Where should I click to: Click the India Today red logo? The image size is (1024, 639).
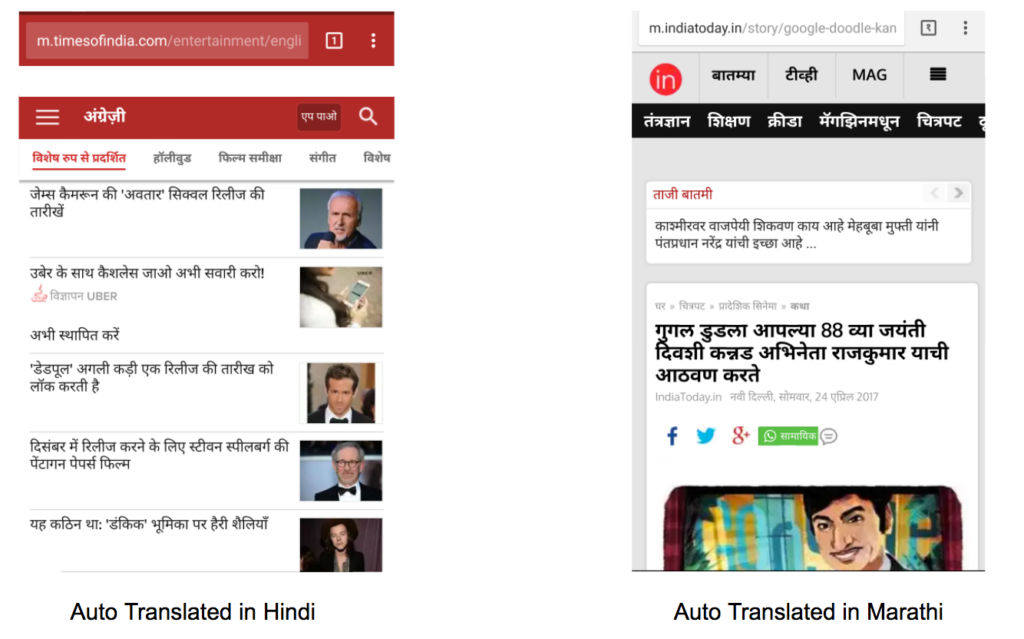coord(665,79)
